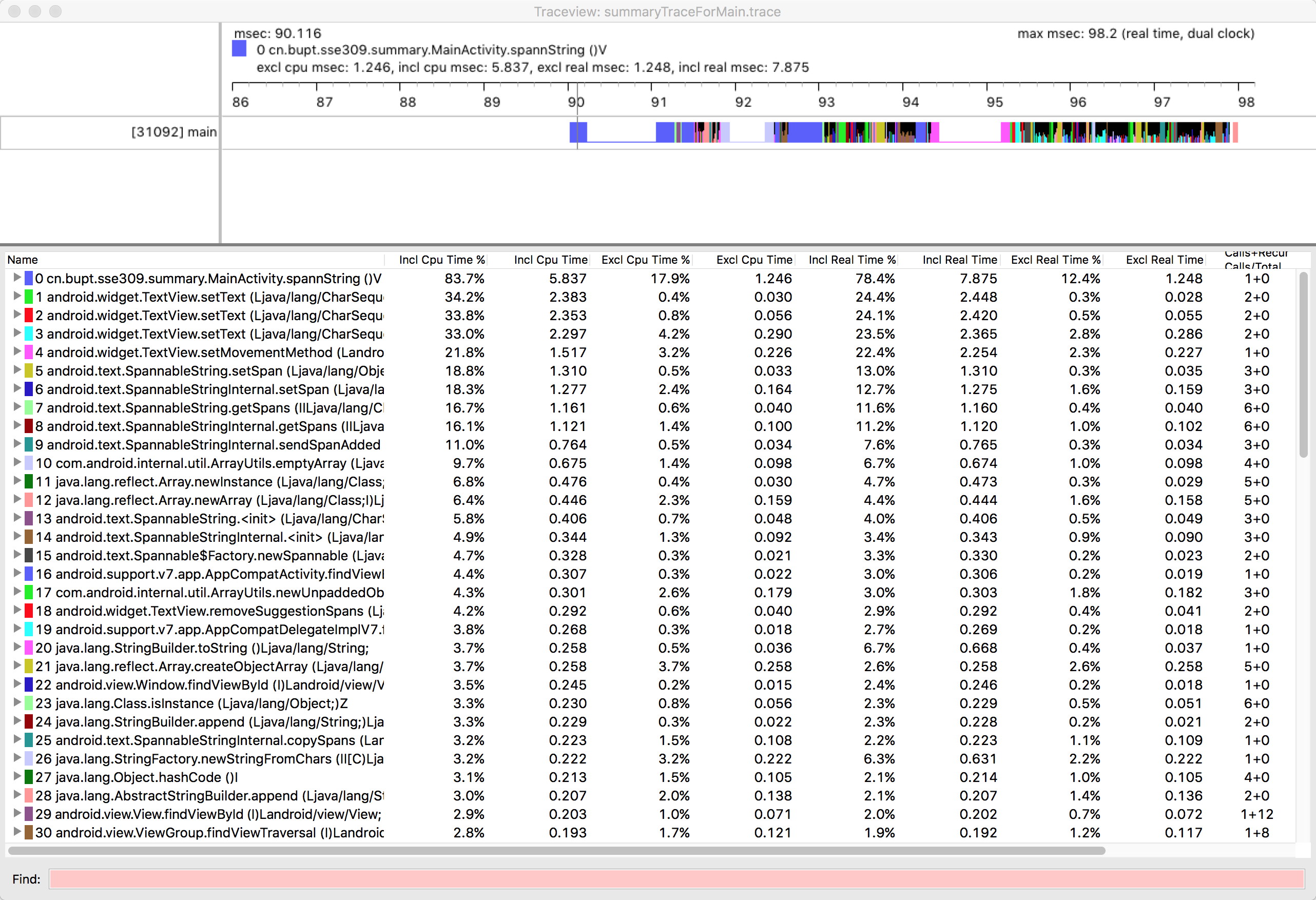This screenshot has height=900, width=1316.
Task: Sort by Incl Cpu Time % column
Action: click(x=442, y=260)
